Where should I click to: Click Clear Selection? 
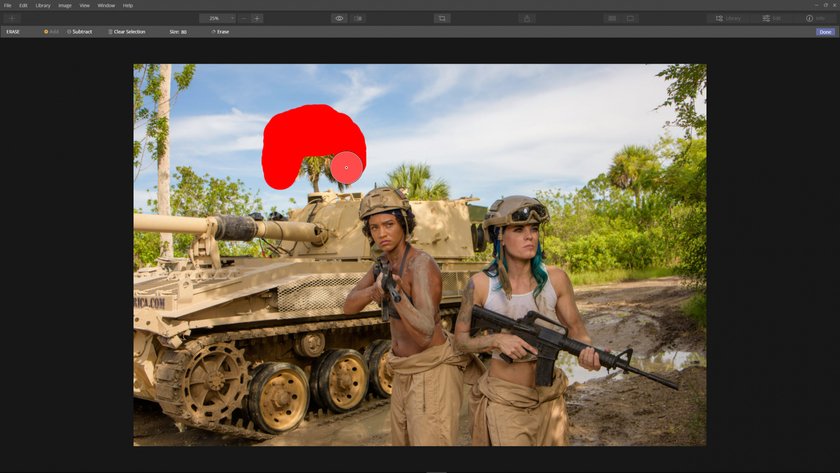[127, 32]
